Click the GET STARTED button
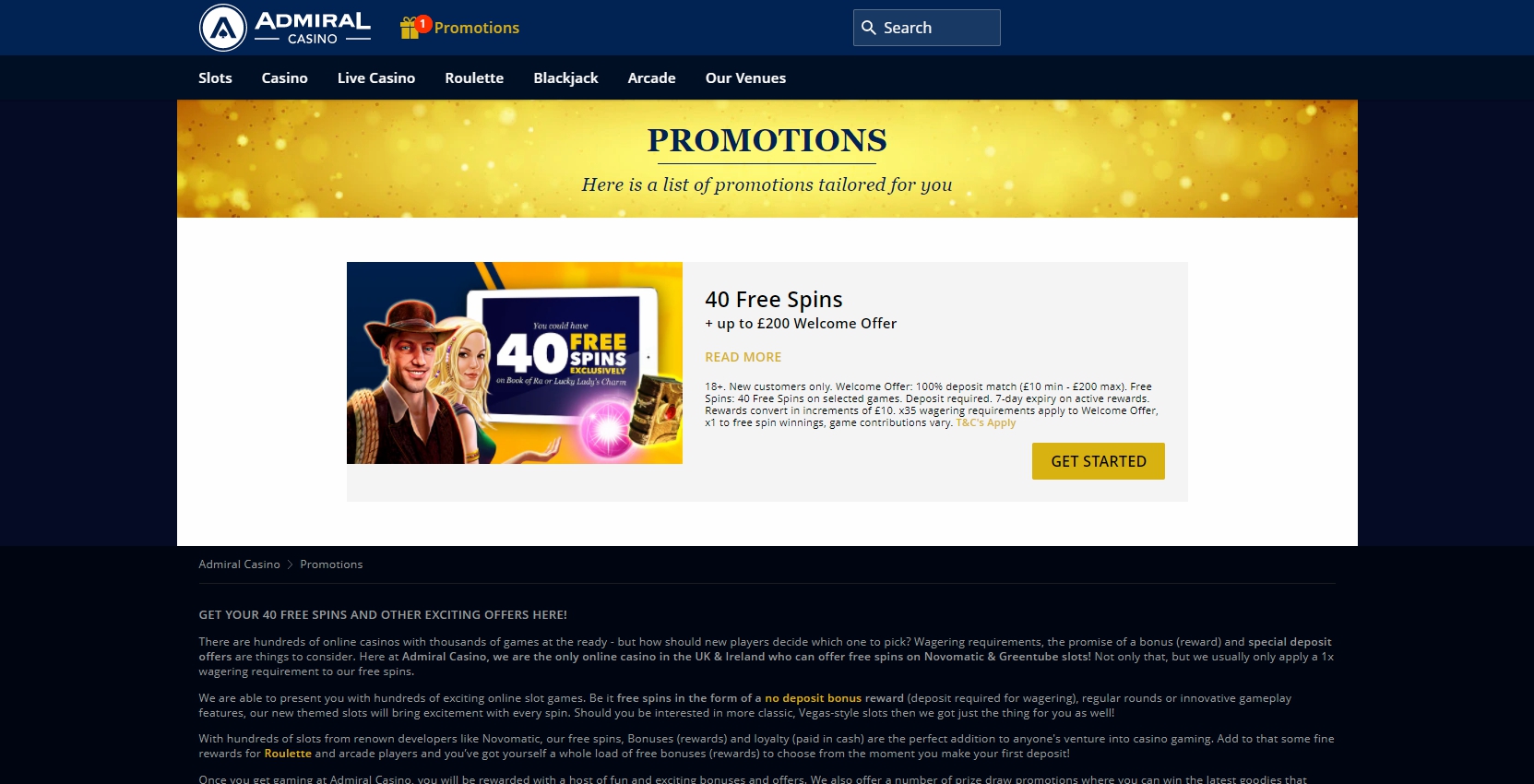This screenshot has width=1534, height=784. [x=1098, y=461]
